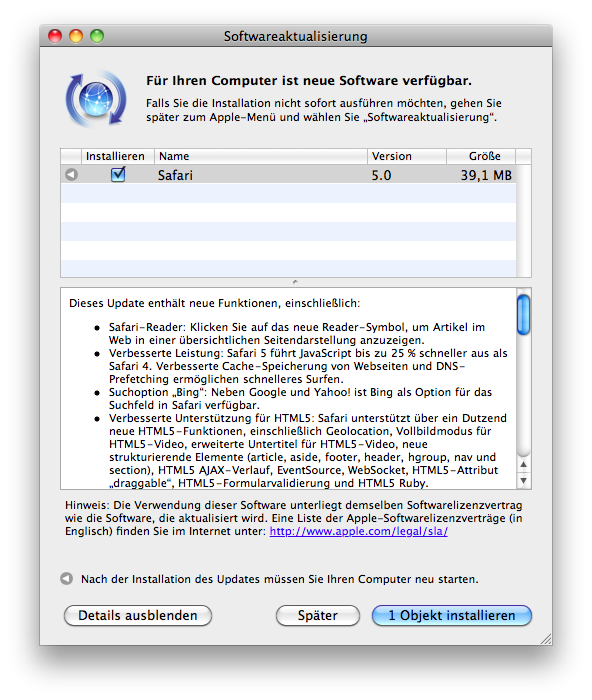Viewport: 592px width, 700px height.
Task: Click the scroll down arrow in description
Action: point(524,480)
